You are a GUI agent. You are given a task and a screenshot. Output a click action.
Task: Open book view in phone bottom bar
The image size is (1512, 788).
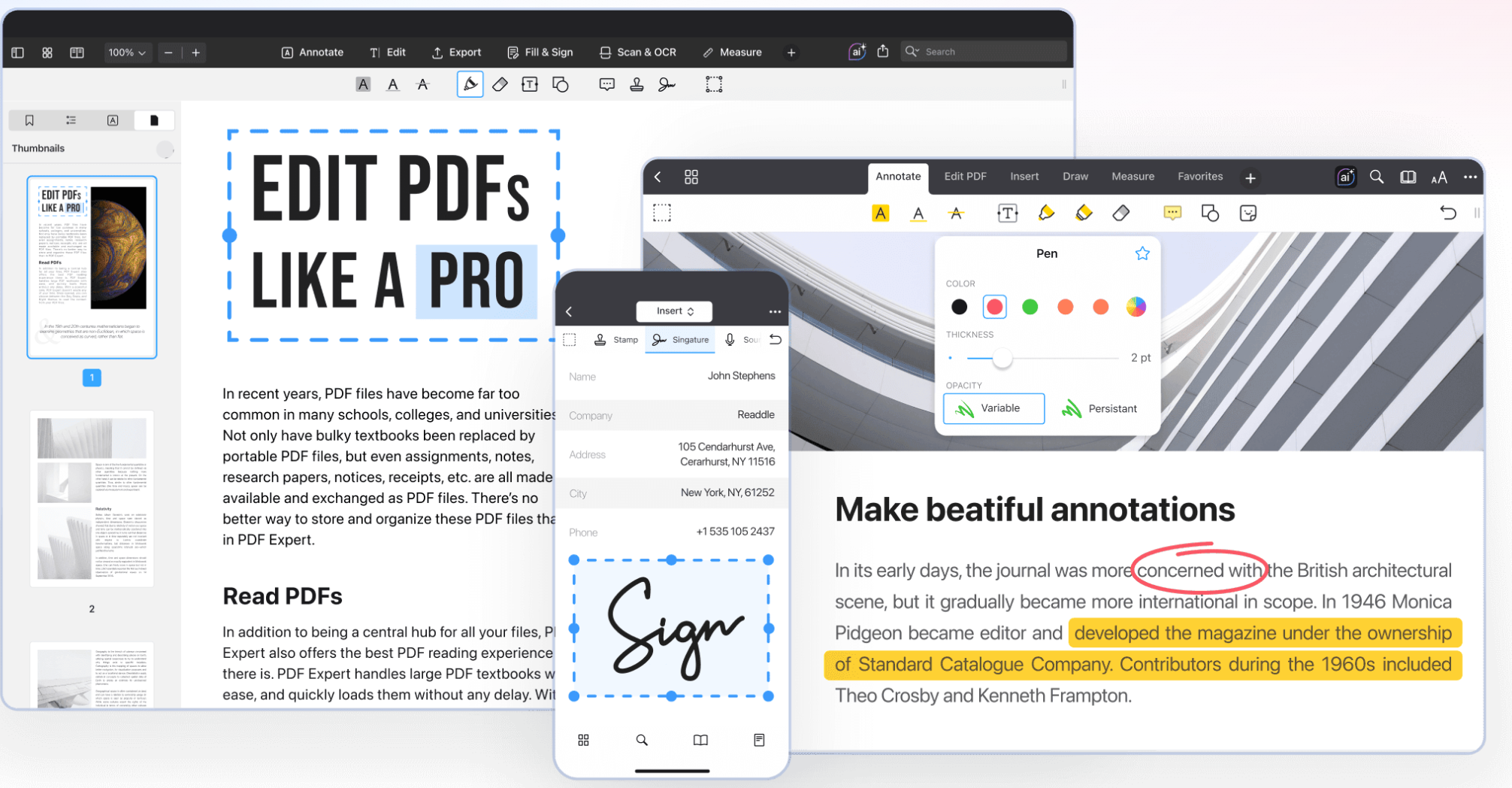click(700, 741)
